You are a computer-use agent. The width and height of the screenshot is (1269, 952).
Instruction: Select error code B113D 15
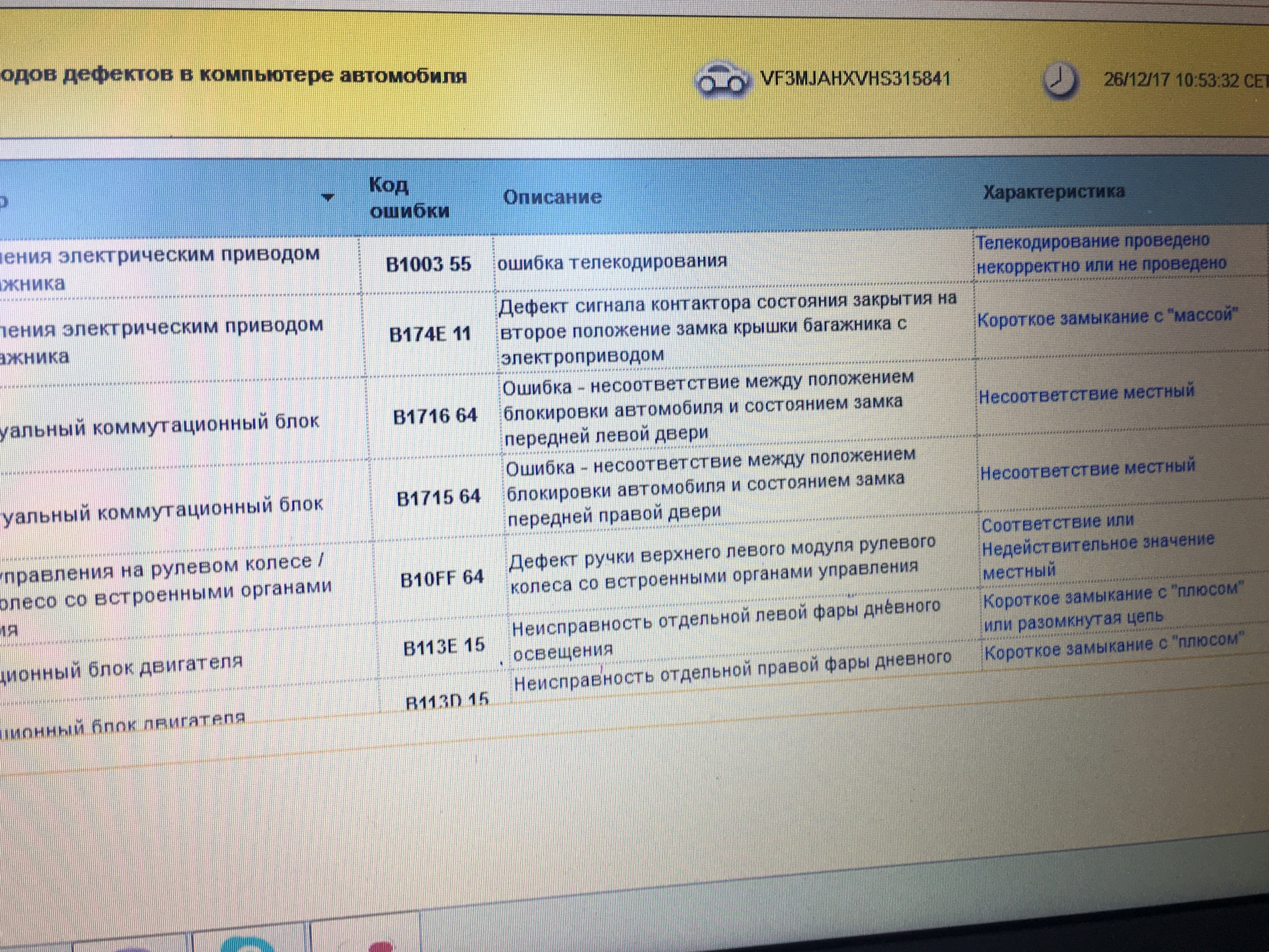click(x=447, y=700)
